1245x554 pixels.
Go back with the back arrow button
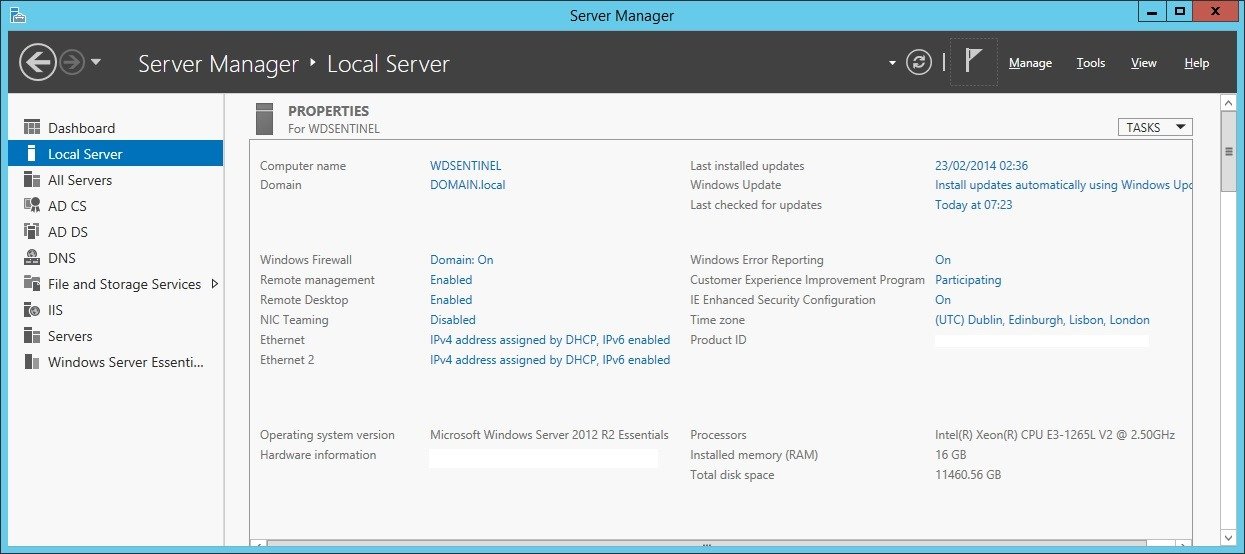[x=37, y=63]
